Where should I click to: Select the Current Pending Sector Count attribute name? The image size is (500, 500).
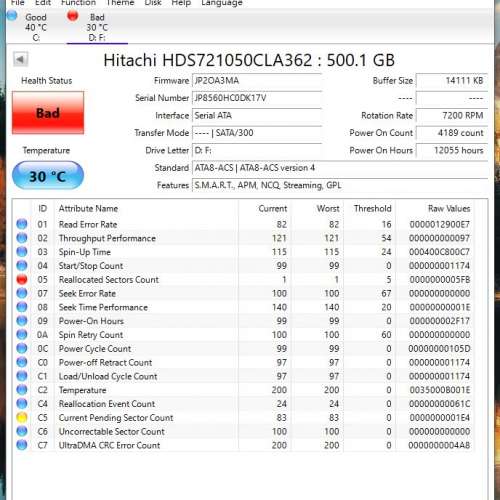(x=116, y=418)
